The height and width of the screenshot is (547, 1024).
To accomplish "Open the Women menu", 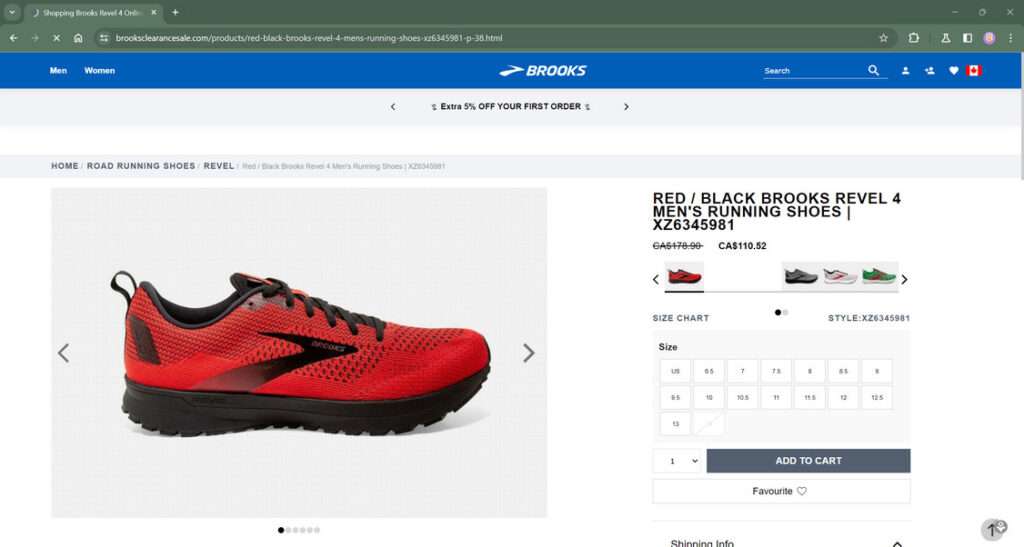I will (x=99, y=70).
